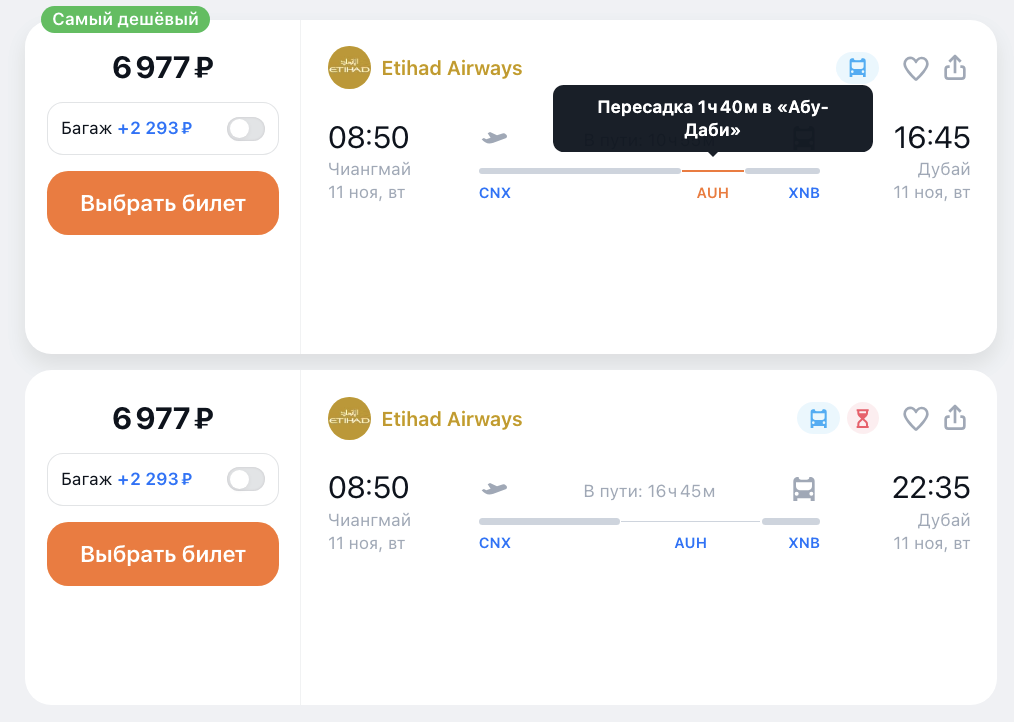This screenshot has width=1014, height=722.
Task: Share the first Etihad ticket
Action: [955, 68]
